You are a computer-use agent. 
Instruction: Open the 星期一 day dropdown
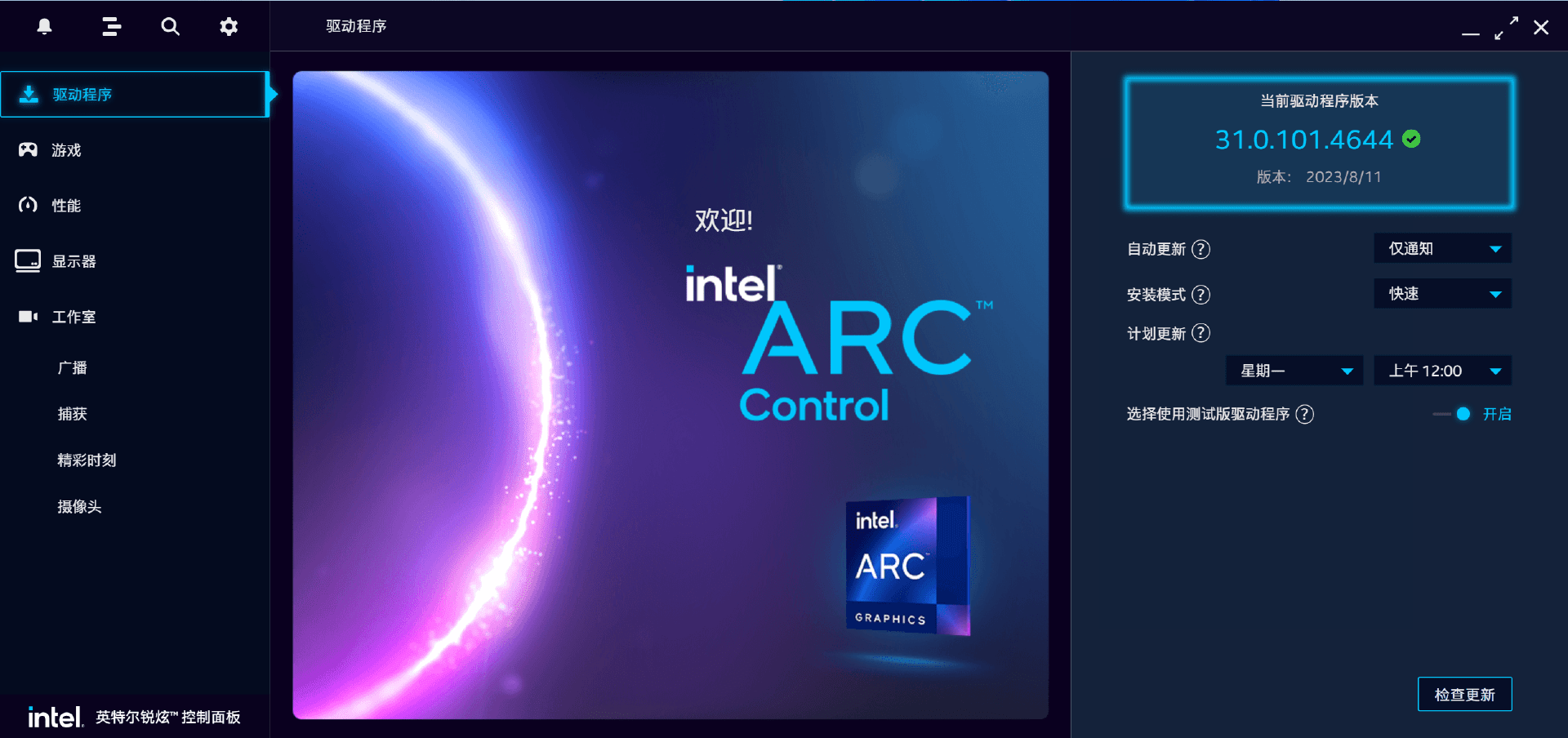(x=1294, y=371)
